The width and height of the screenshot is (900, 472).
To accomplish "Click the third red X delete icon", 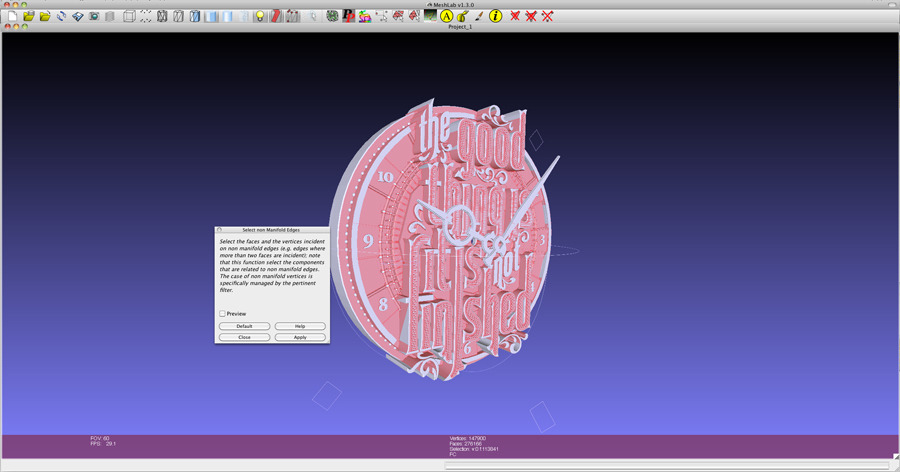I will (548, 16).
